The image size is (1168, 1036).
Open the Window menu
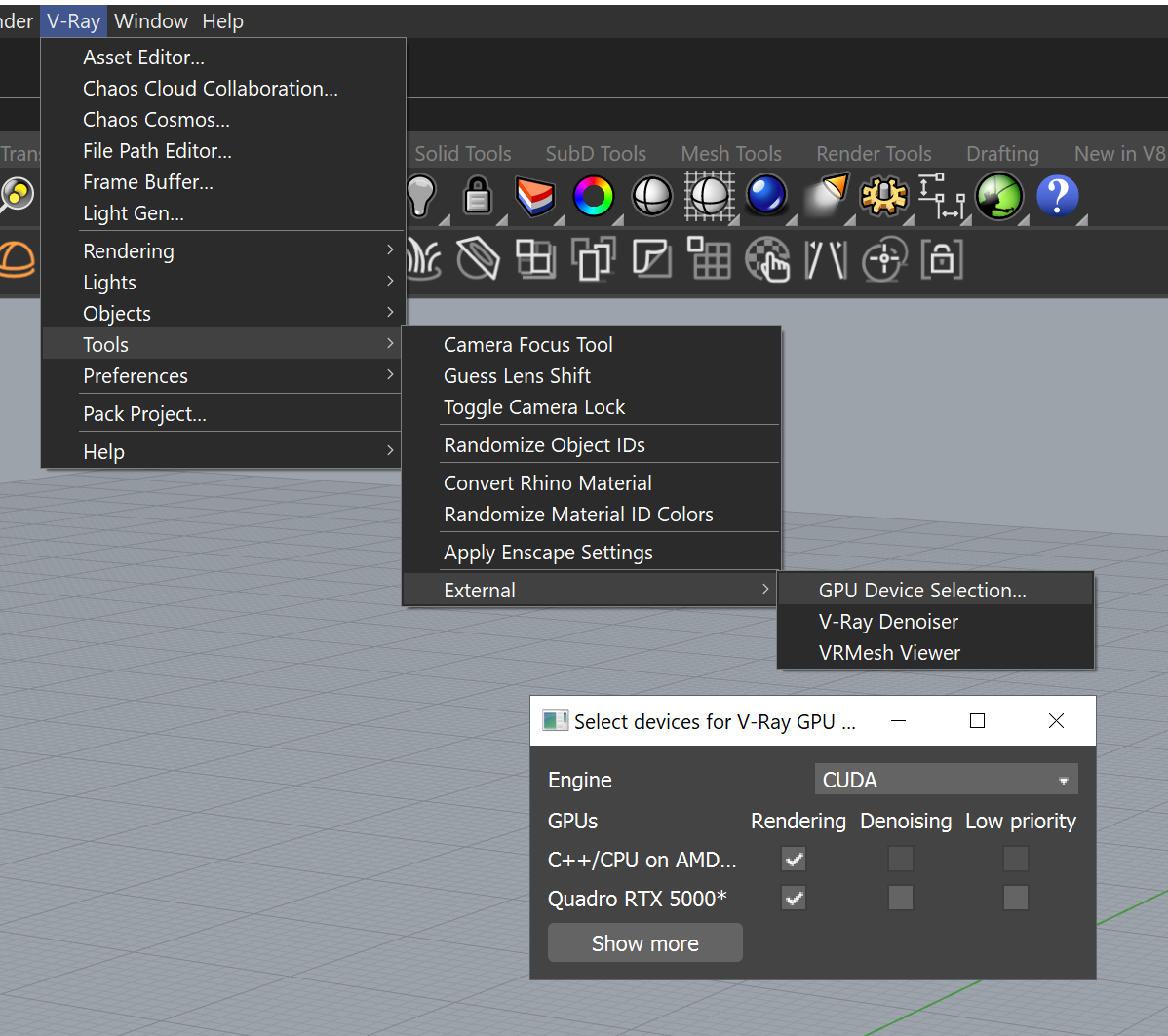(151, 20)
